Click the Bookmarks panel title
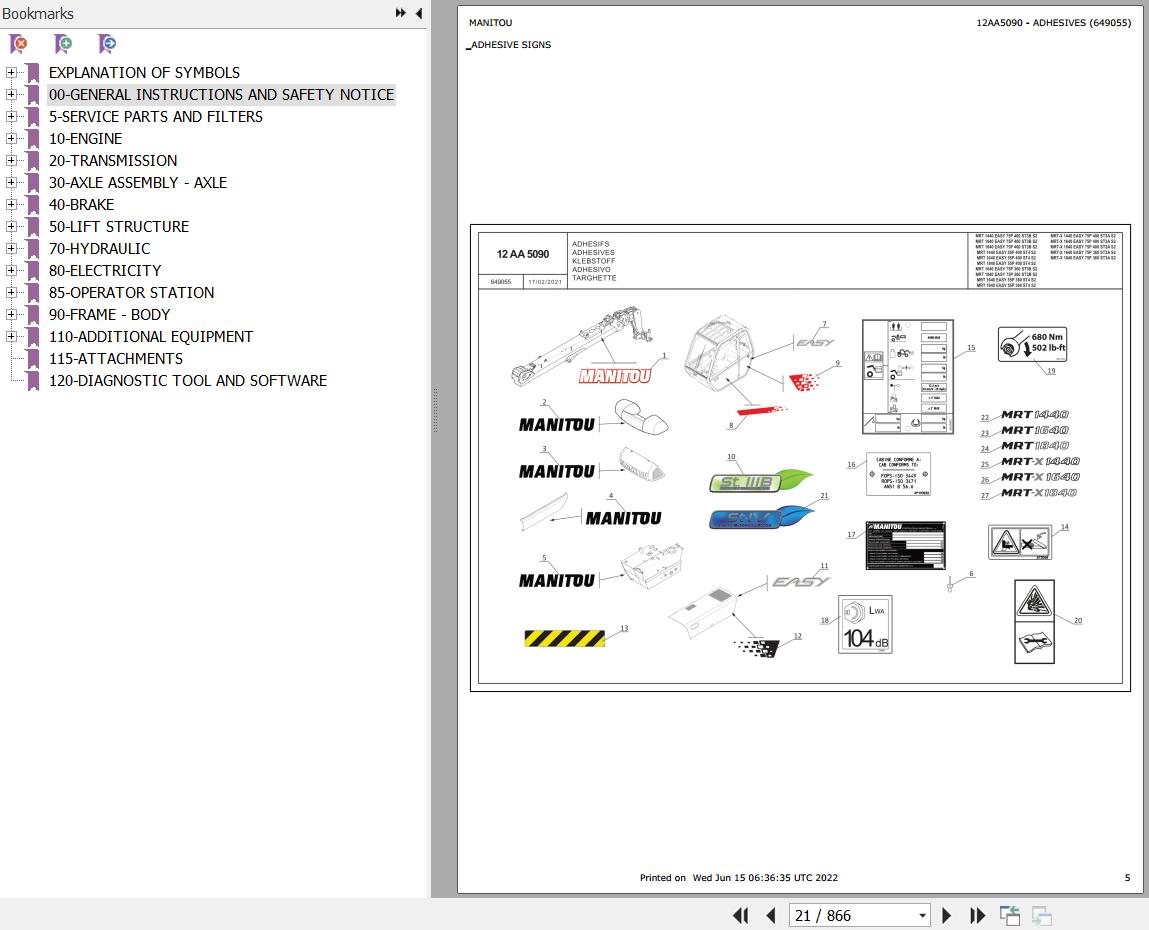This screenshot has width=1149, height=930. coord(37,13)
